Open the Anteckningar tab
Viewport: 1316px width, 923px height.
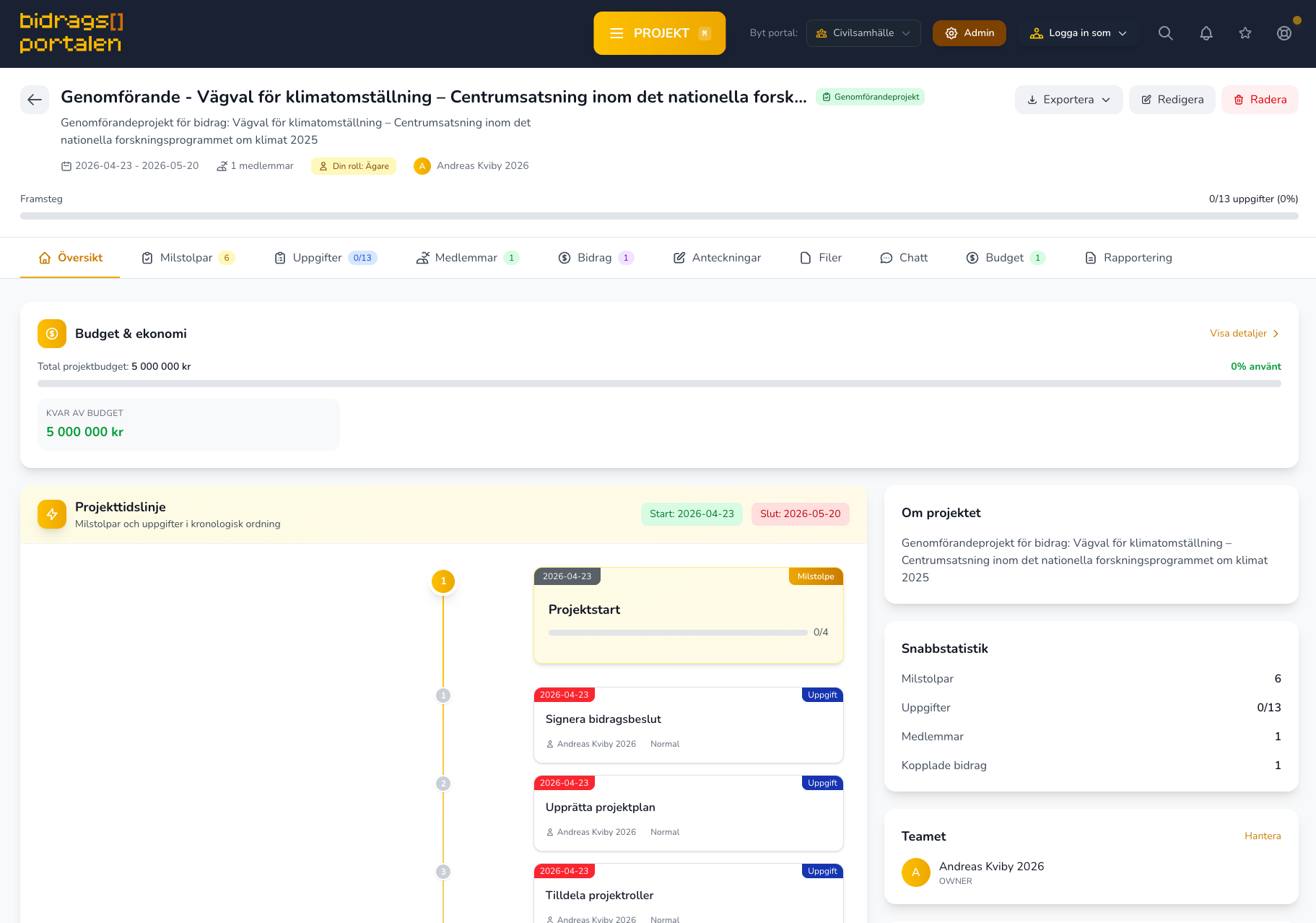pyautogui.click(x=717, y=258)
